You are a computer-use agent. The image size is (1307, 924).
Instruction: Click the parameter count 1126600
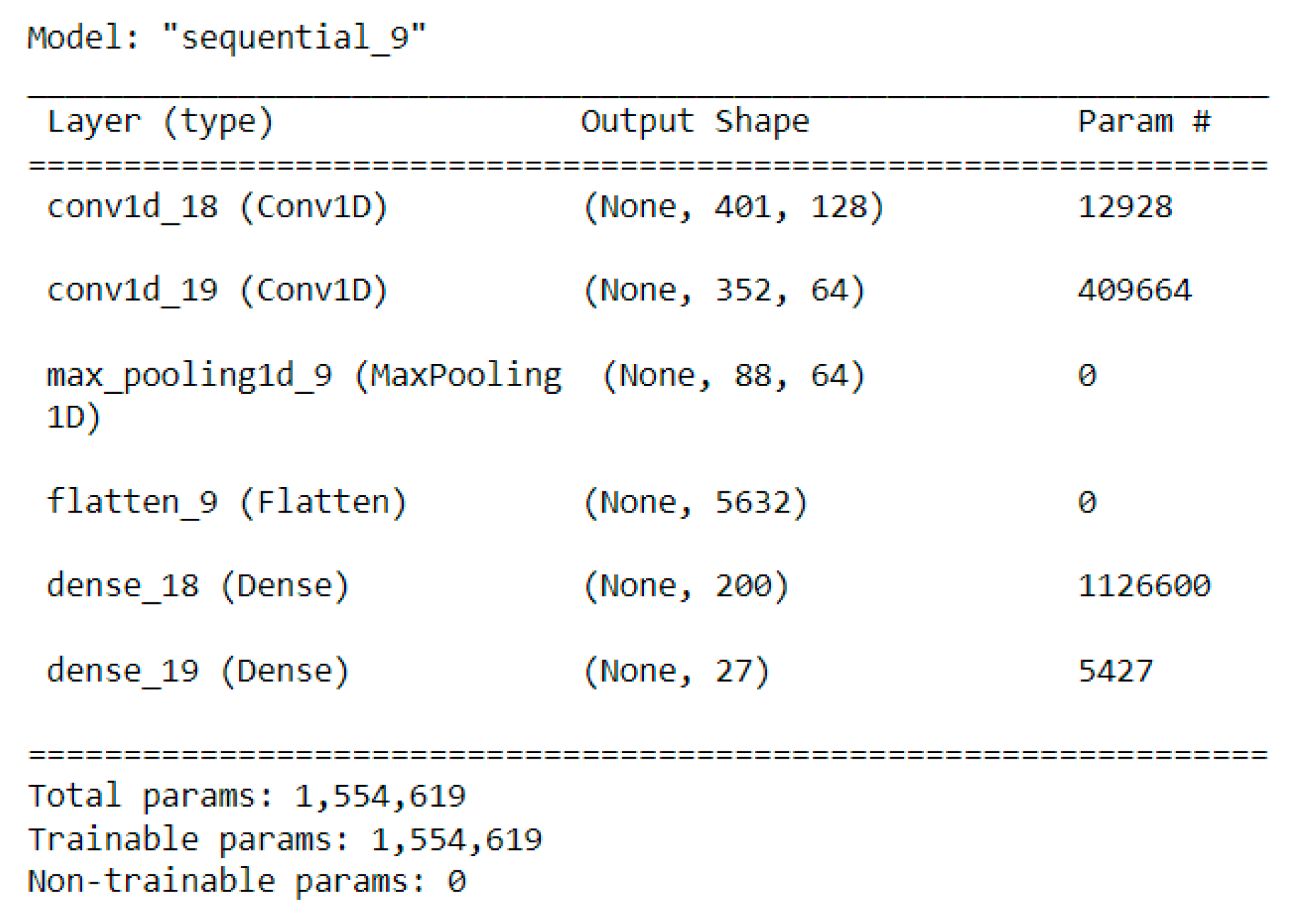point(1143,586)
